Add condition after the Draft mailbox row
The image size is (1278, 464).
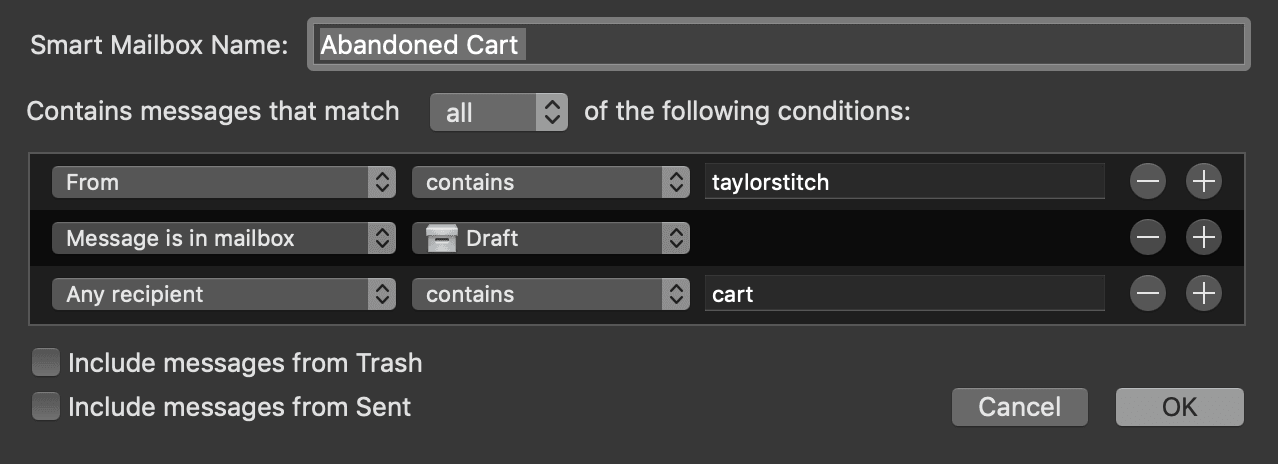click(x=1204, y=237)
